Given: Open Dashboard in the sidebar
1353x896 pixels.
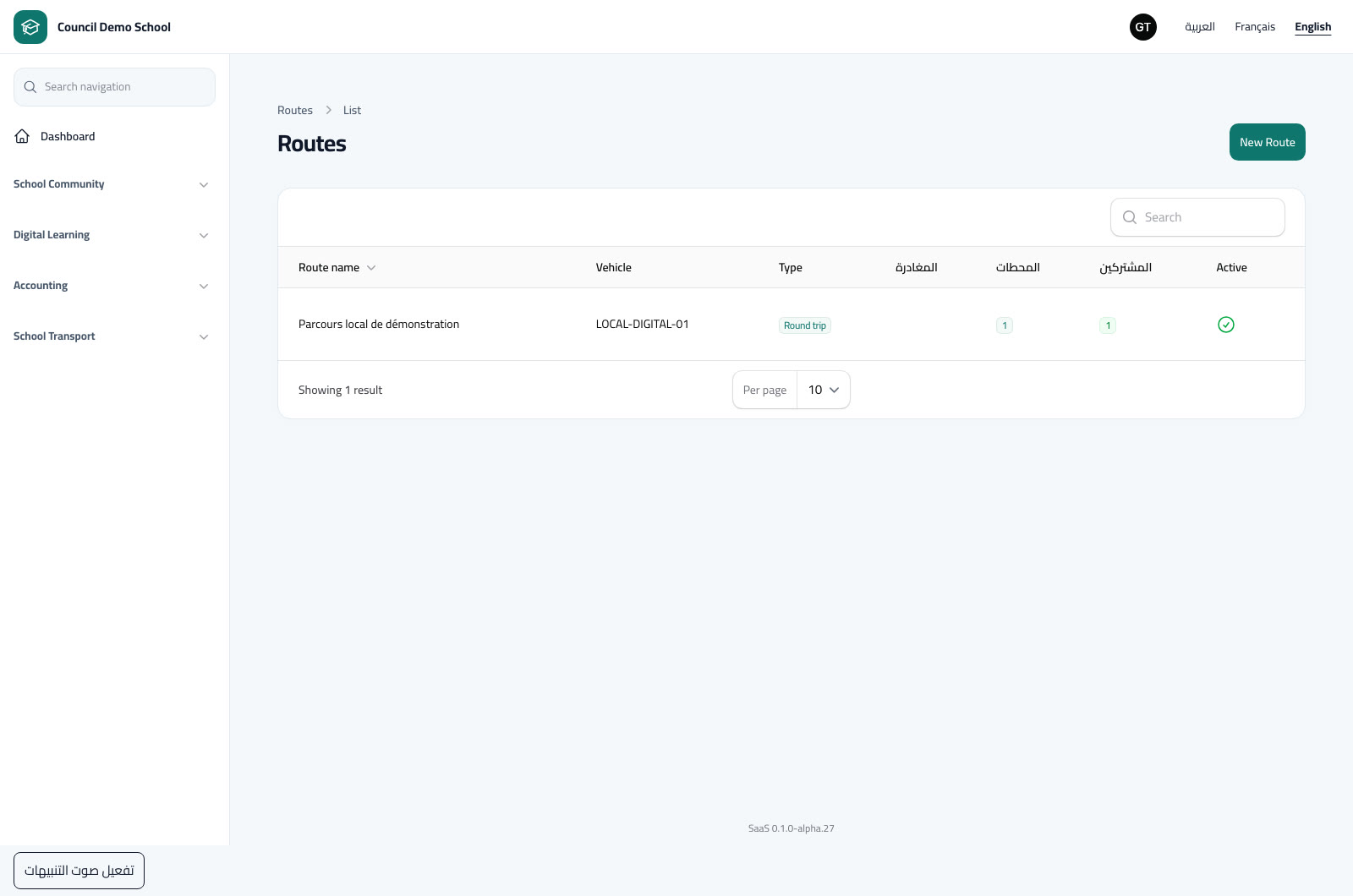Looking at the screenshot, I should 114,136.
